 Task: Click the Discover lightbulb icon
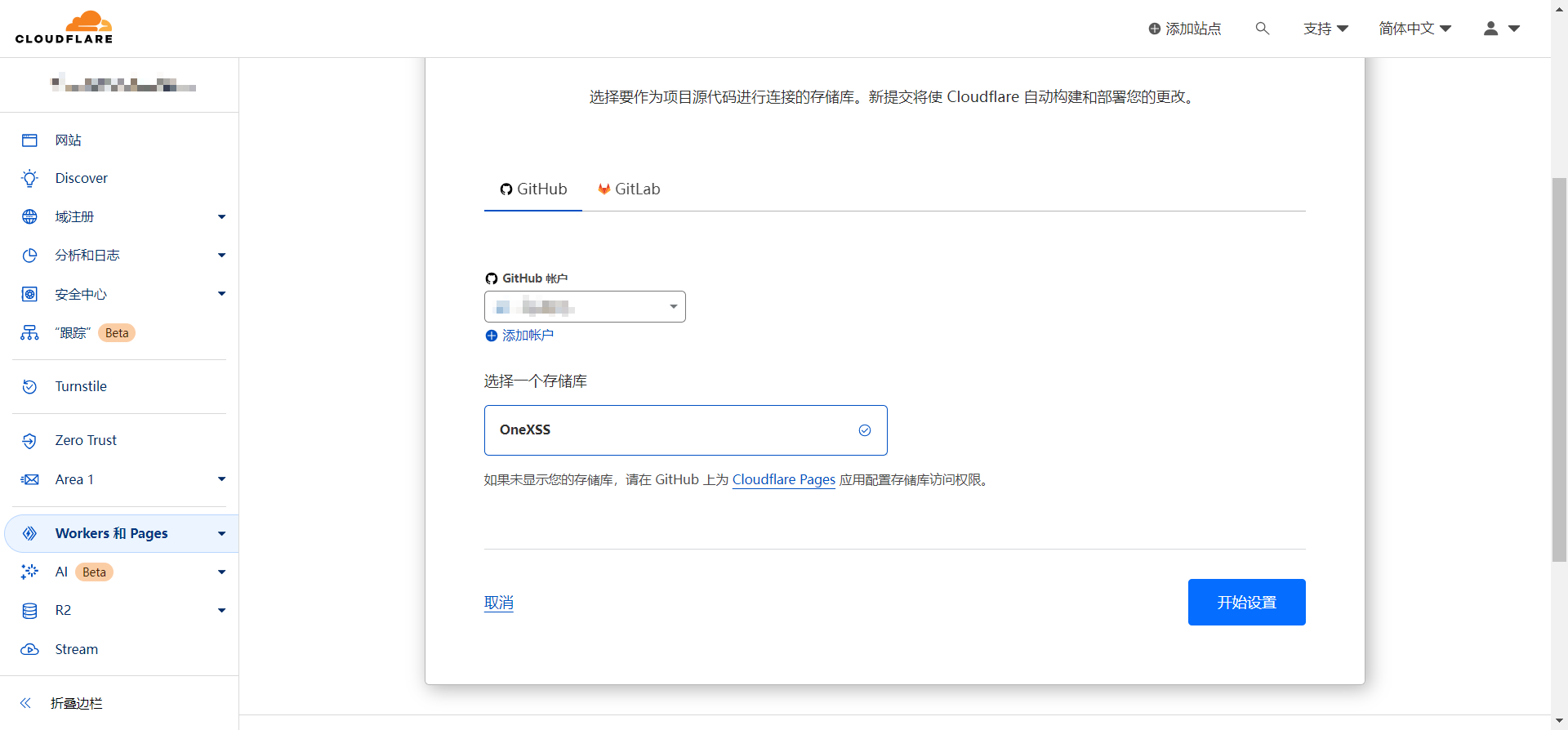tap(29, 178)
